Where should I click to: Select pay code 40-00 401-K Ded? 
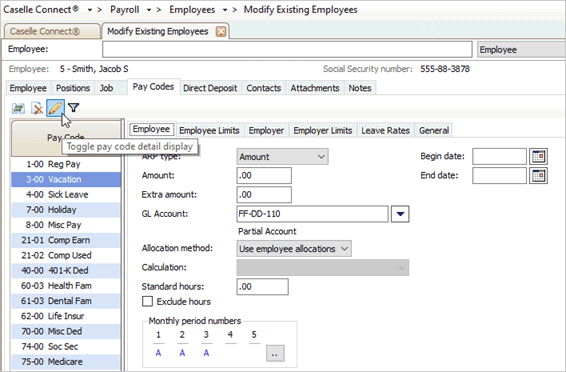click(66, 270)
